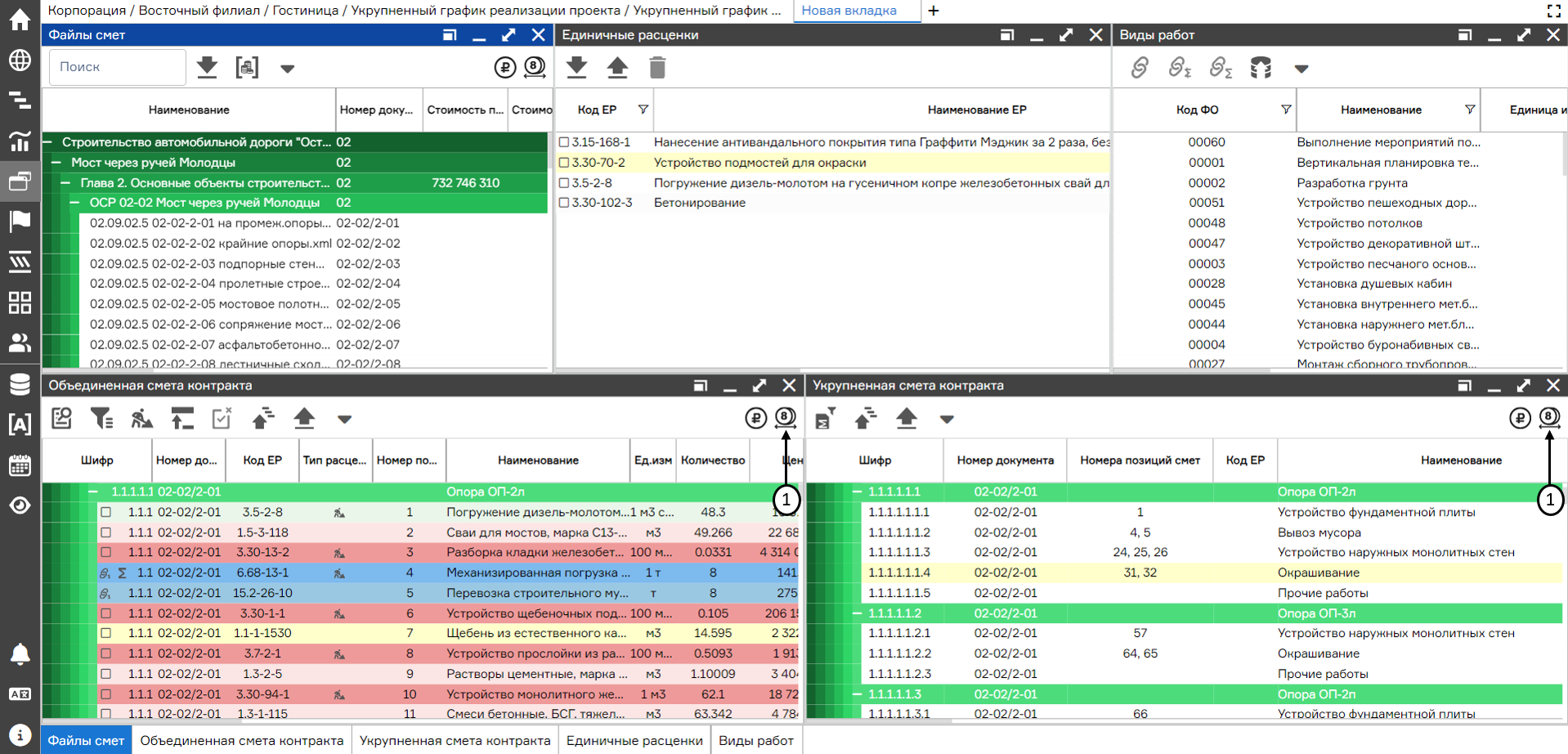Click link chain icon in Виды работ

point(1140,67)
